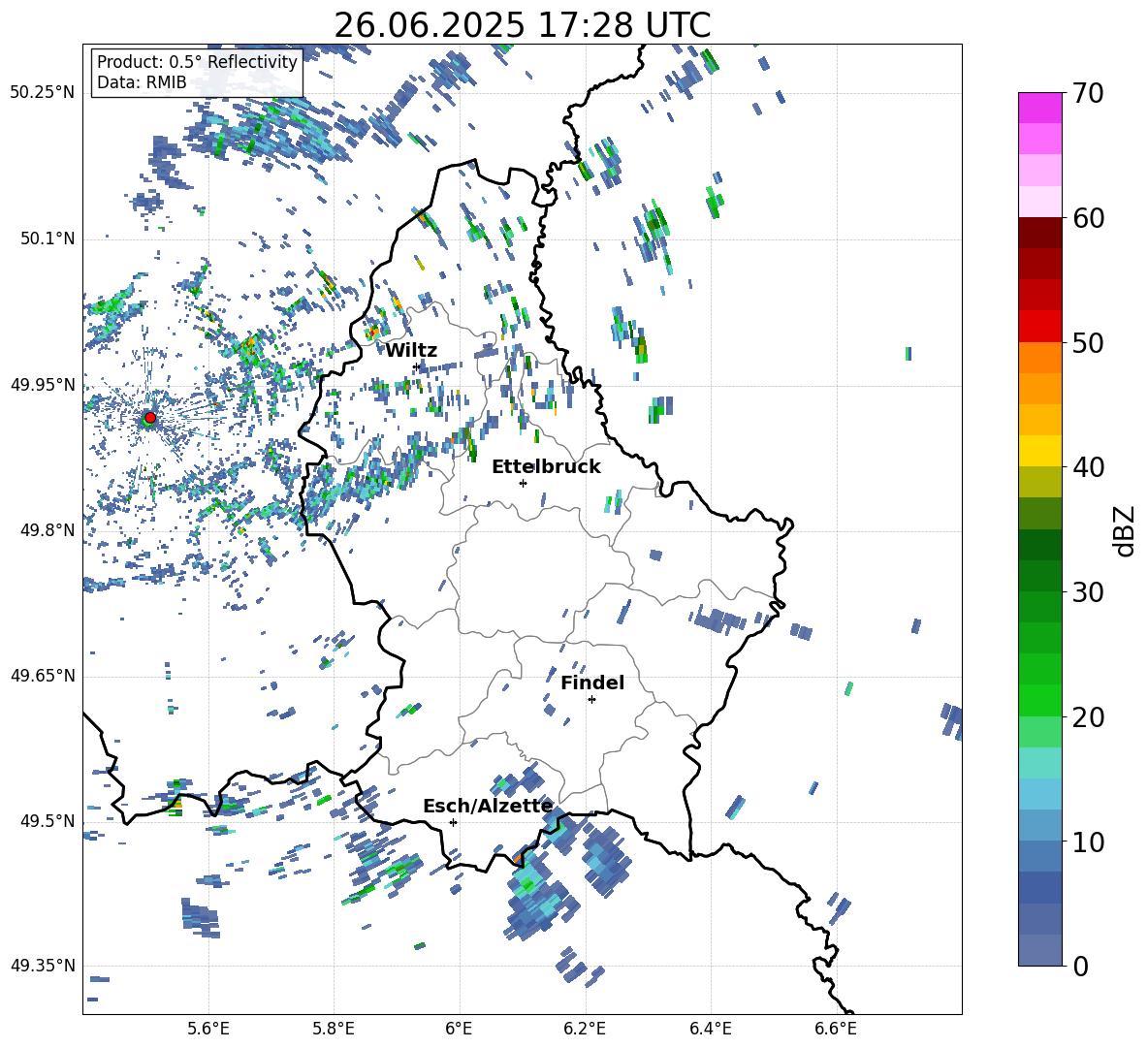Click the longitude label 6.4°E
The image size is (1148, 1048).
tap(710, 1029)
